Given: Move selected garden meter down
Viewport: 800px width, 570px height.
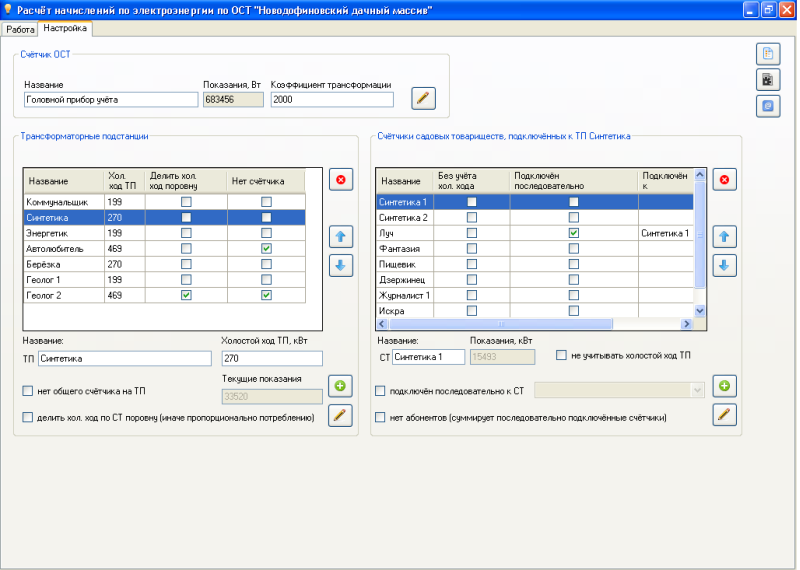Looking at the screenshot, I should 724,265.
